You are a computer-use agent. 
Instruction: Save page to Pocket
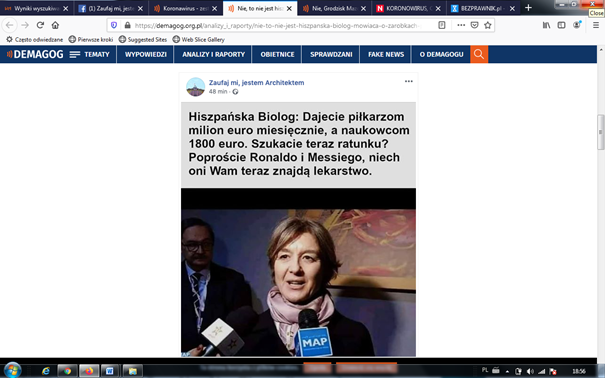474,25
